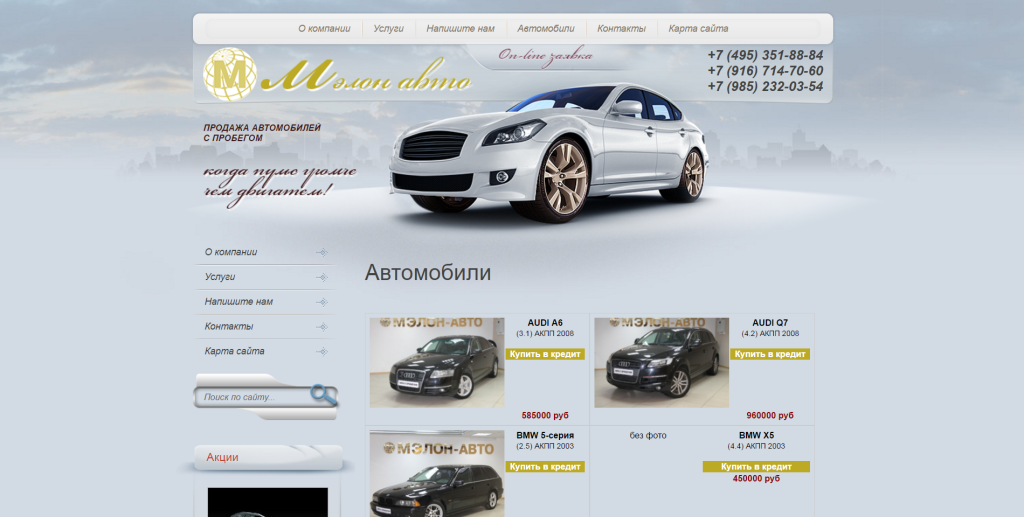Select 'Карта сайта' in the sidebar menu
This screenshot has height=517, width=1024.
pos(234,351)
